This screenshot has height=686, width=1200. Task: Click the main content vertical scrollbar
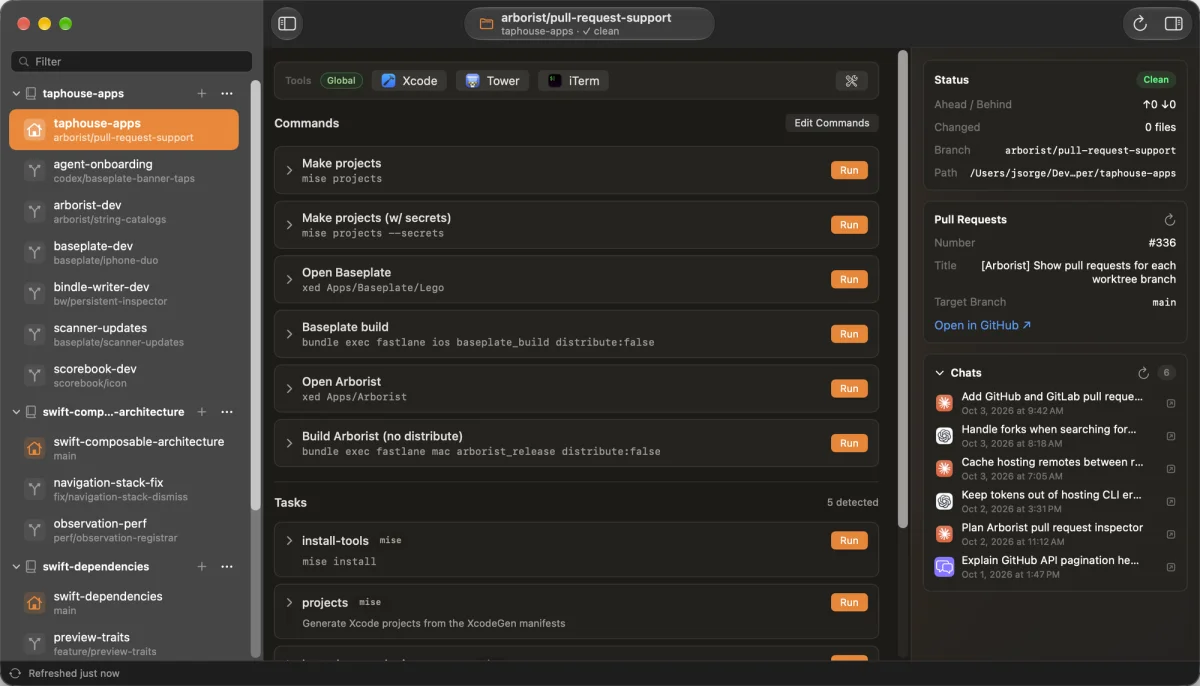pyautogui.click(x=903, y=290)
